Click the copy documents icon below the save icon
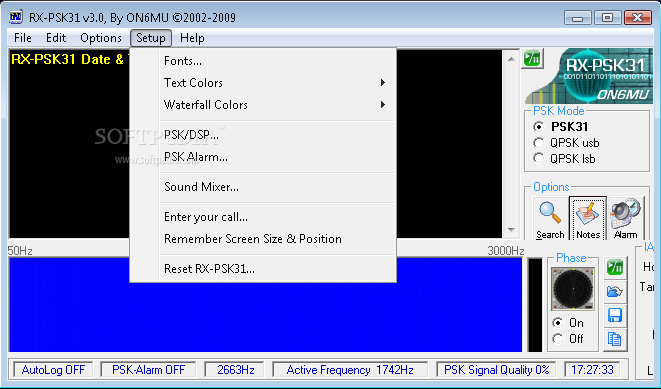This screenshot has height=389, width=661. coord(615,339)
